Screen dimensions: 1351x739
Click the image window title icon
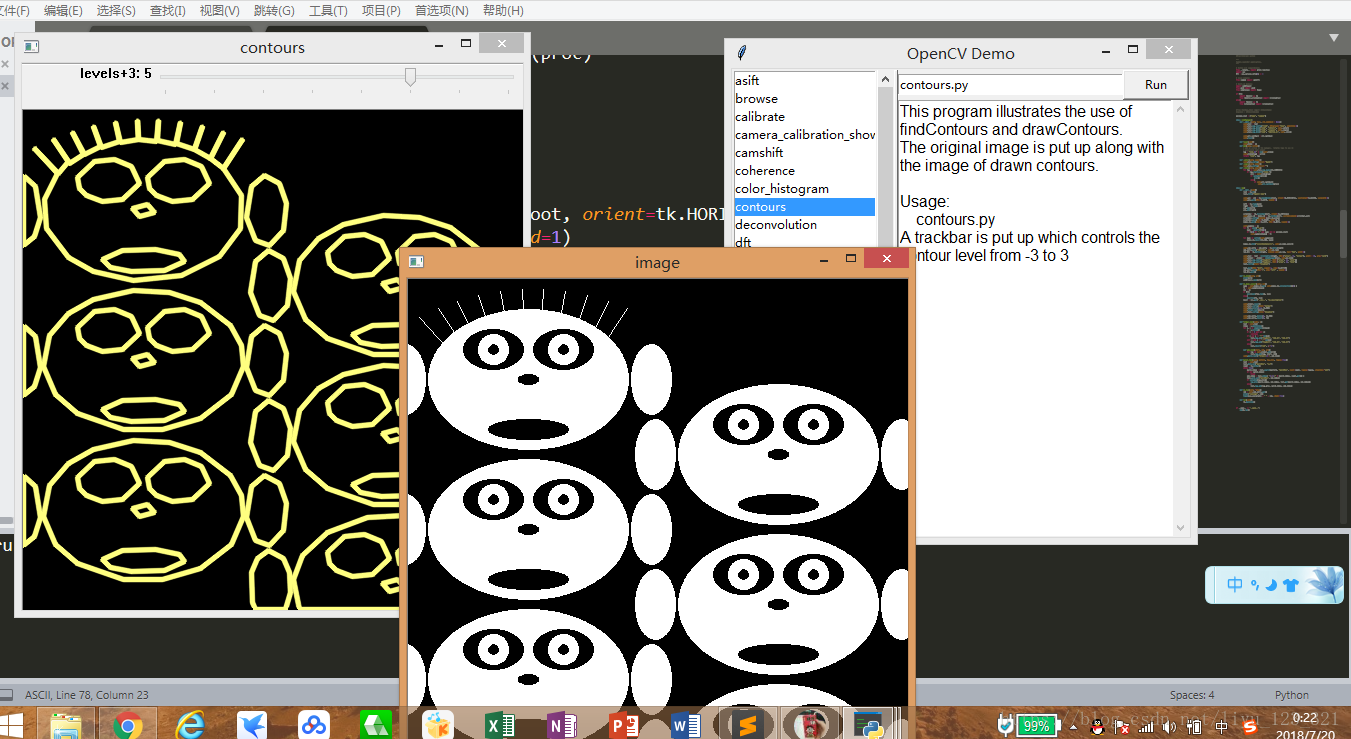[416, 261]
